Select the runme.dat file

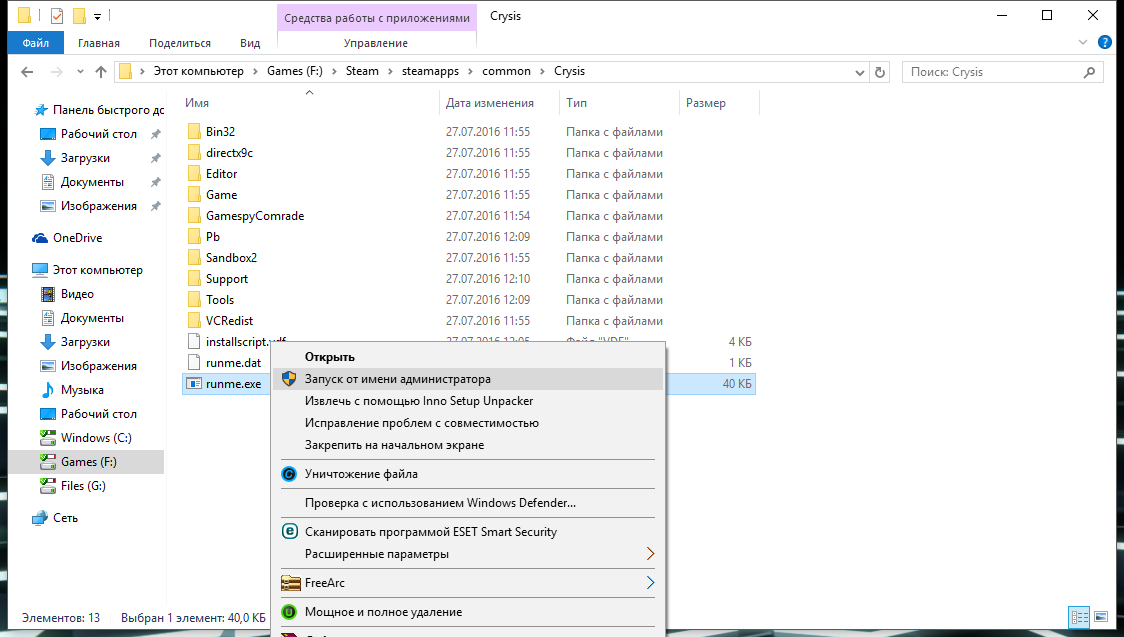pos(234,363)
